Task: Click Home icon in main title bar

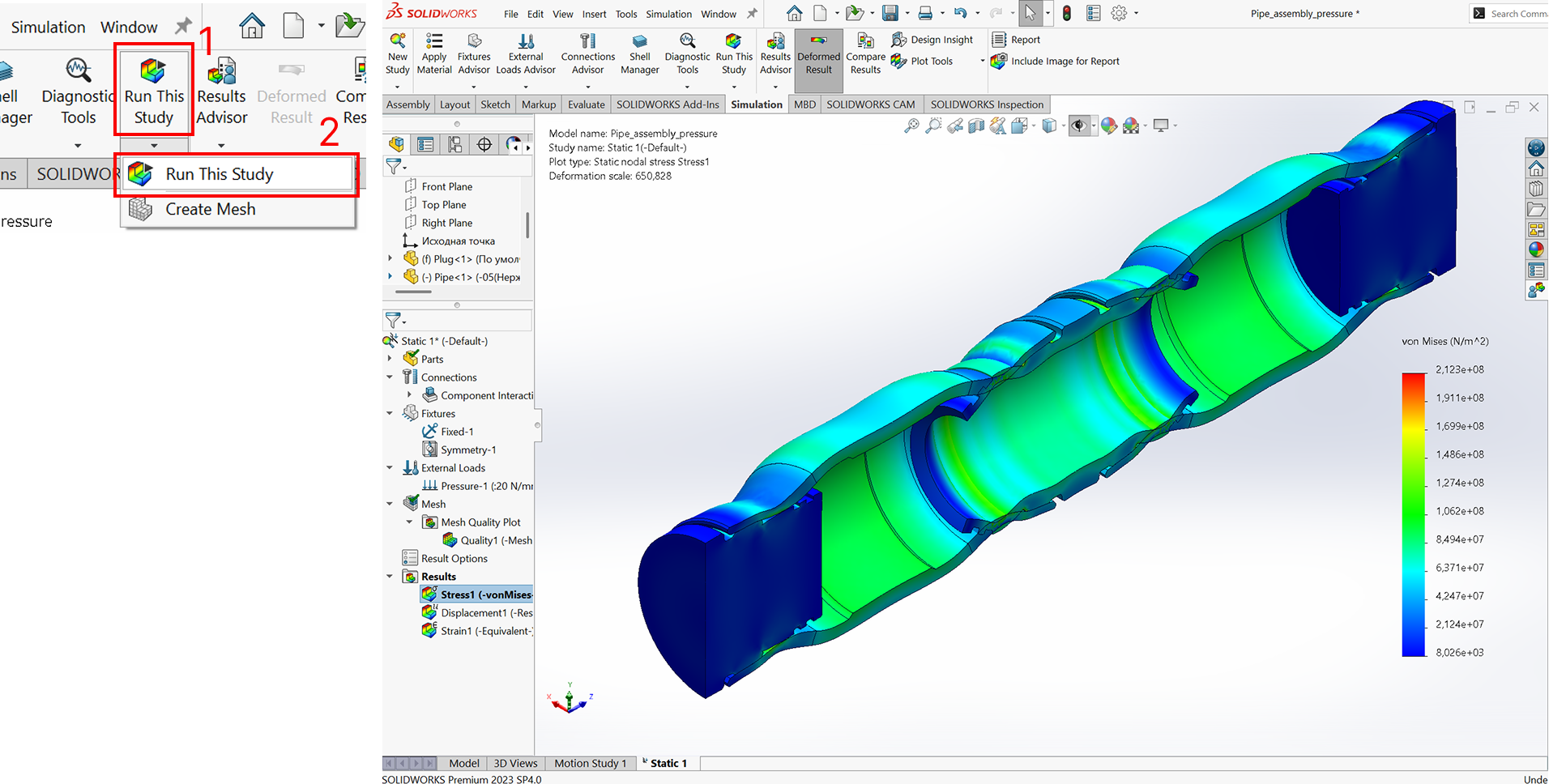Action: (x=794, y=13)
